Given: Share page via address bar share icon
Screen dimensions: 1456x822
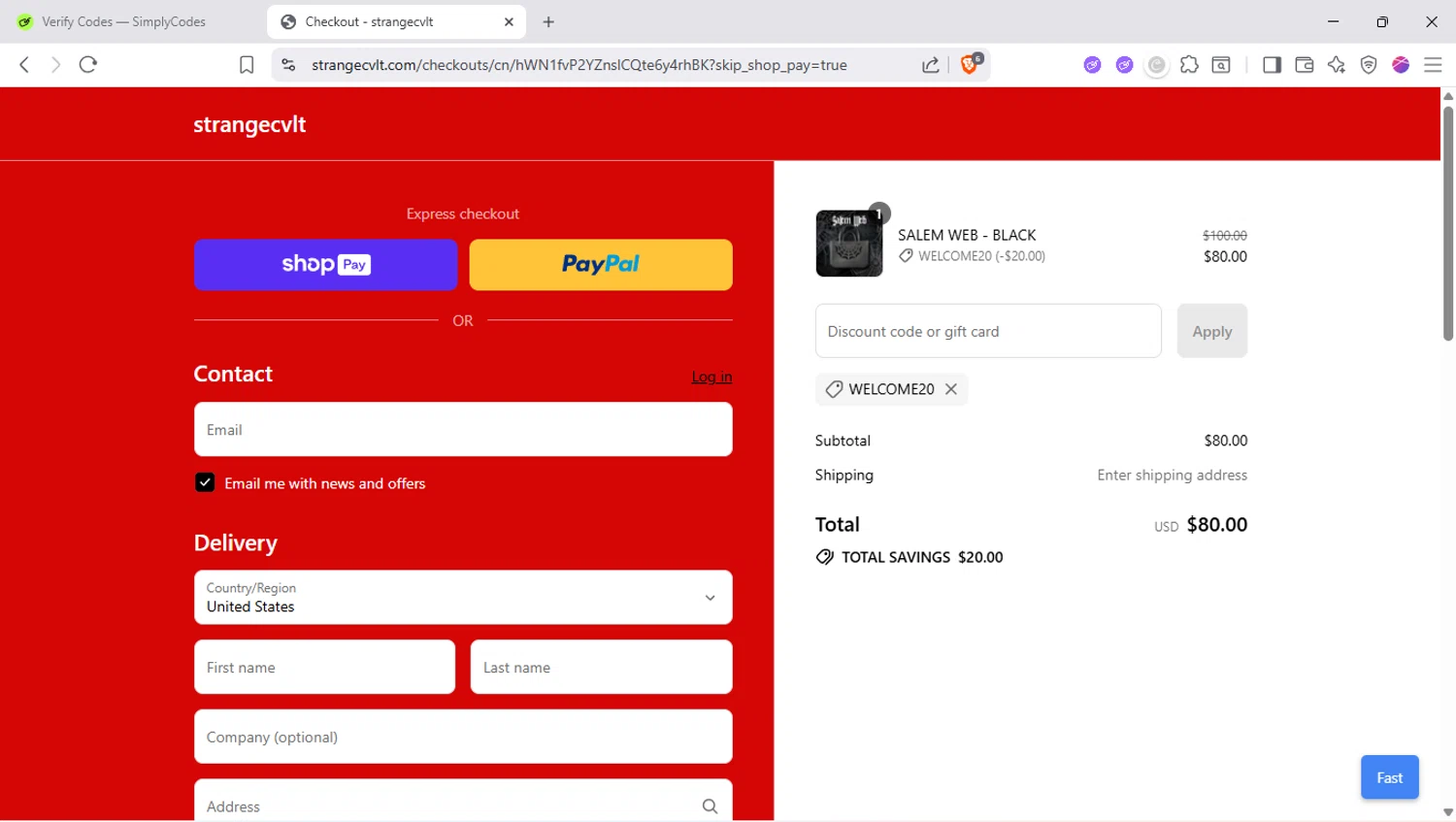Looking at the screenshot, I should coord(930,65).
